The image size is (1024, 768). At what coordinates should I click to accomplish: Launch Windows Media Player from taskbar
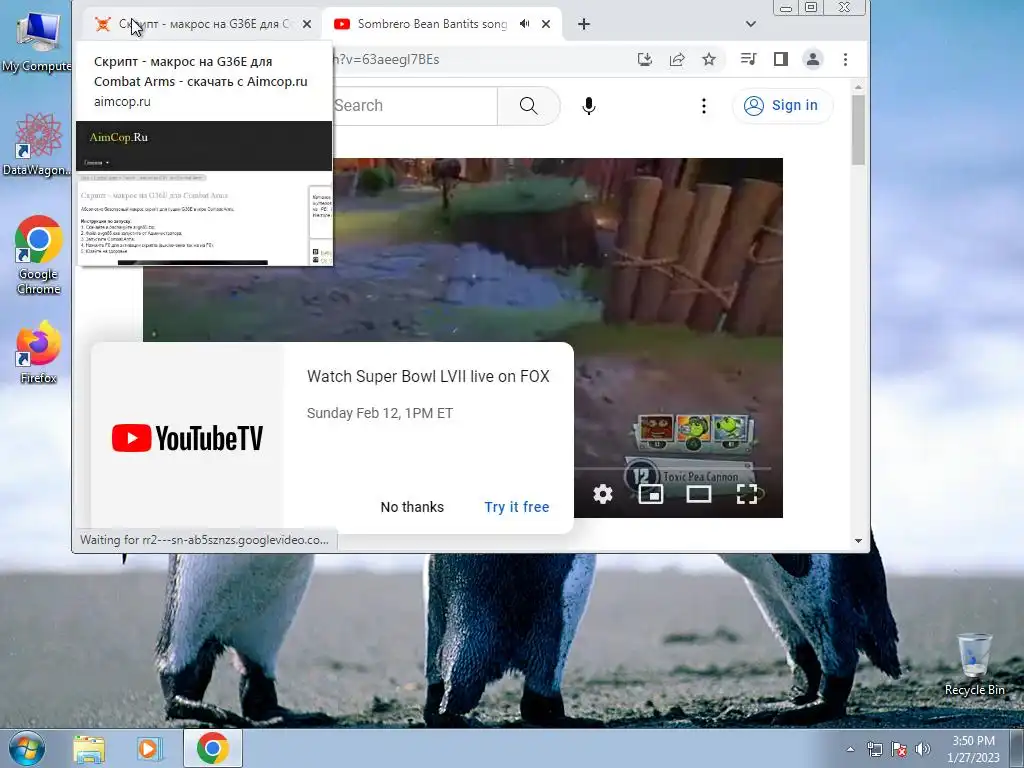tap(149, 749)
